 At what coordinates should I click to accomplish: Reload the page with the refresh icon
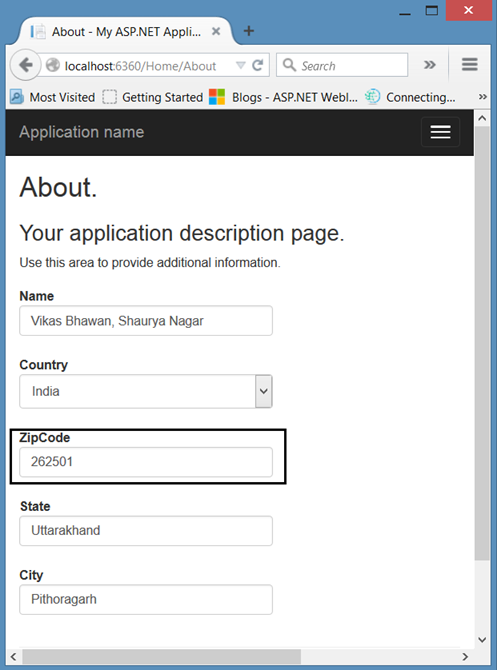tap(257, 65)
